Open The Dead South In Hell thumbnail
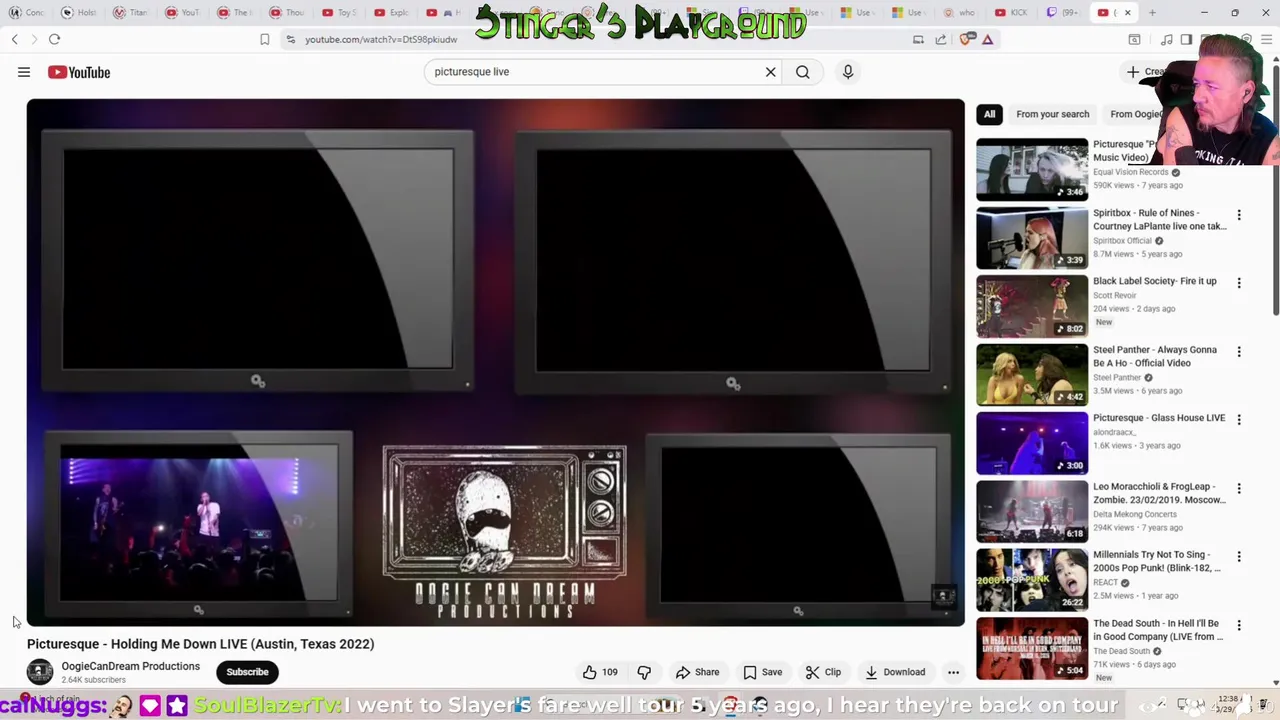 click(x=1031, y=649)
